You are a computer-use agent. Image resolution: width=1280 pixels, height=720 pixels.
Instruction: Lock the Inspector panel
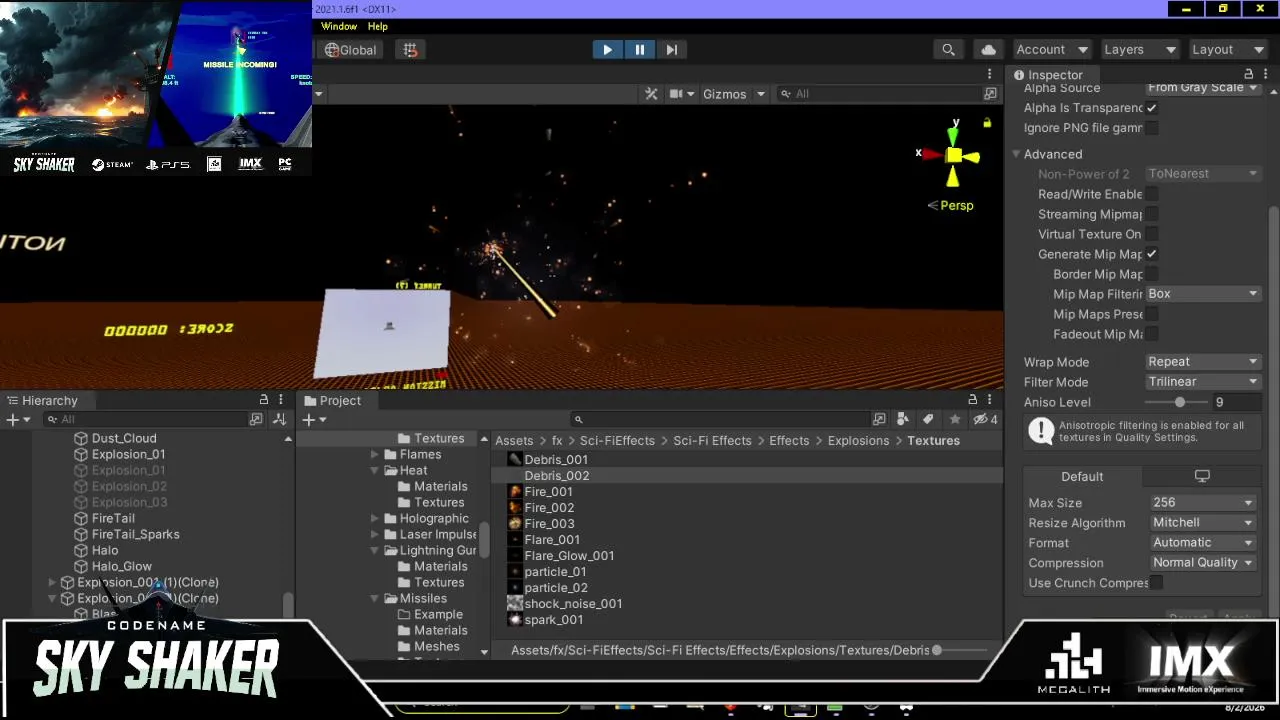[1248, 74]
